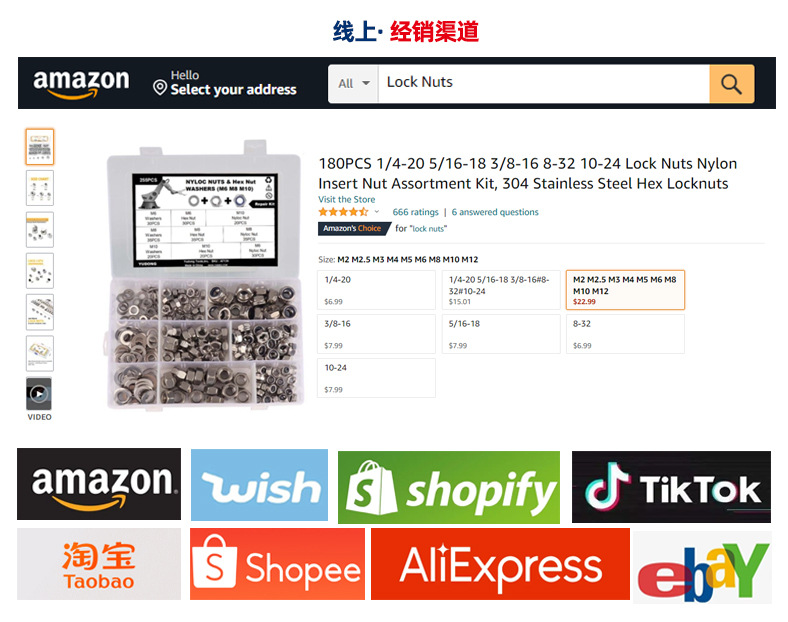This screenshot has height=622, width=788.
Task: Open the 666 ratings link
Action: coord(415,212)
